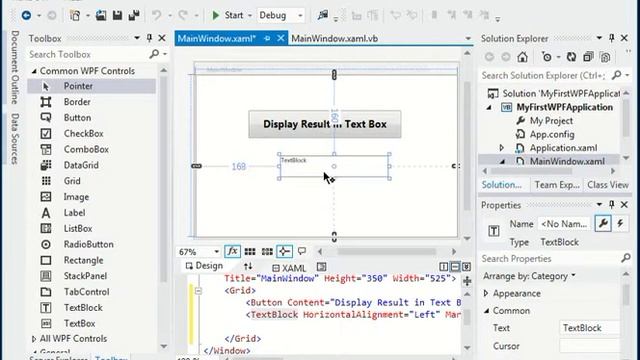Open the Arrange by: Category dropdown
640x360 pixels.
click(x=529, y=276)
